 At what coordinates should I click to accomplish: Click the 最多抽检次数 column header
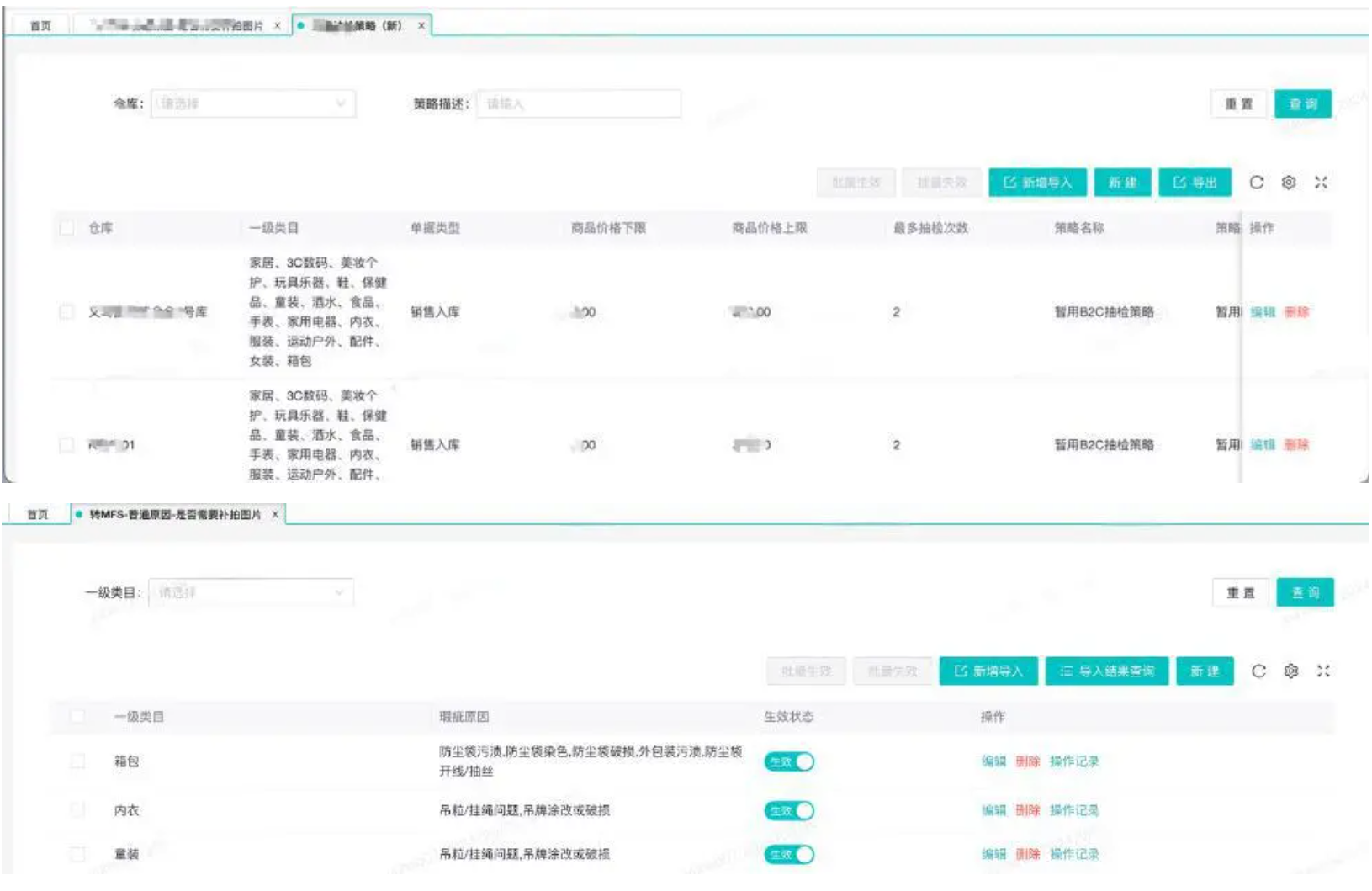(930, 227)
